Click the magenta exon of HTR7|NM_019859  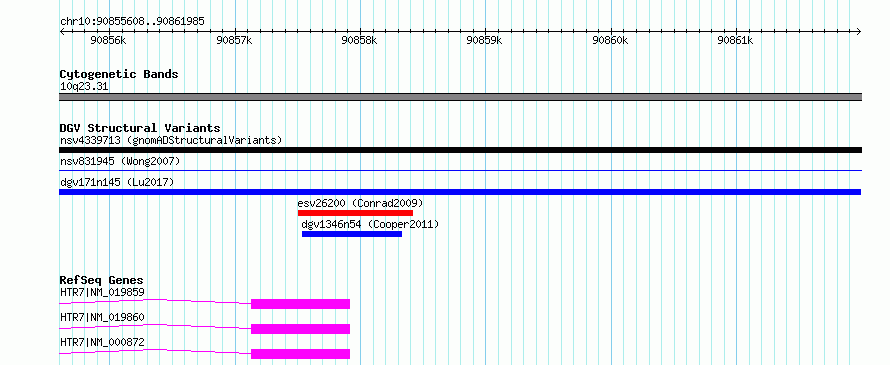coord(300,304)
